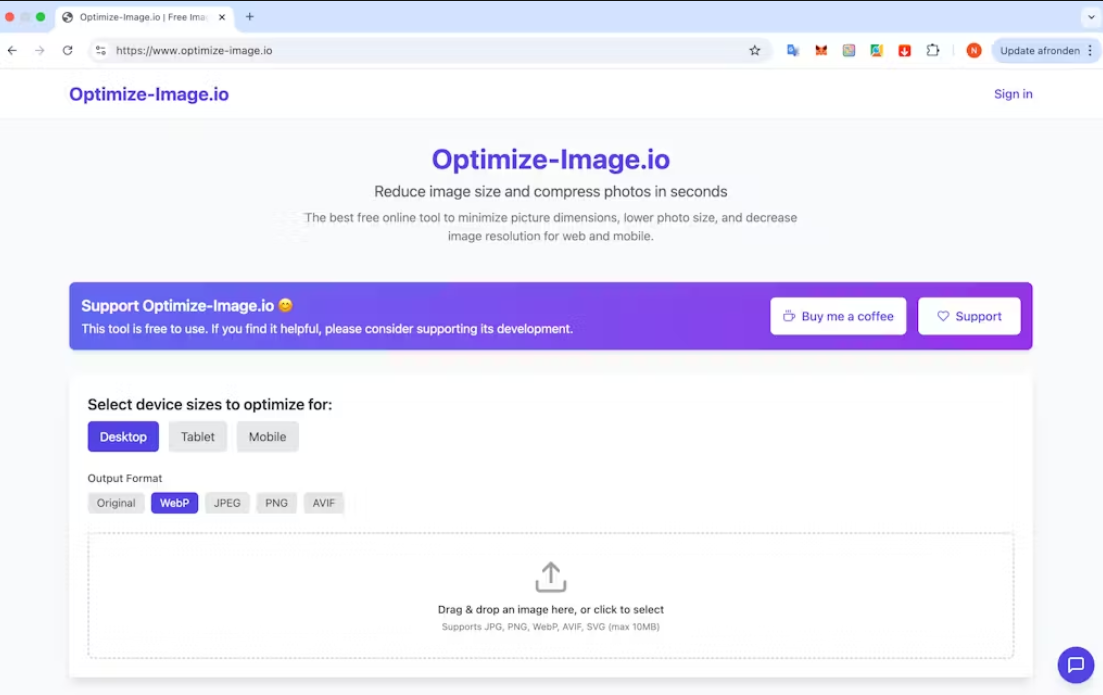Screen dimensions: 1103x695
Task: Click the address bar URL field
Action: 429,51
